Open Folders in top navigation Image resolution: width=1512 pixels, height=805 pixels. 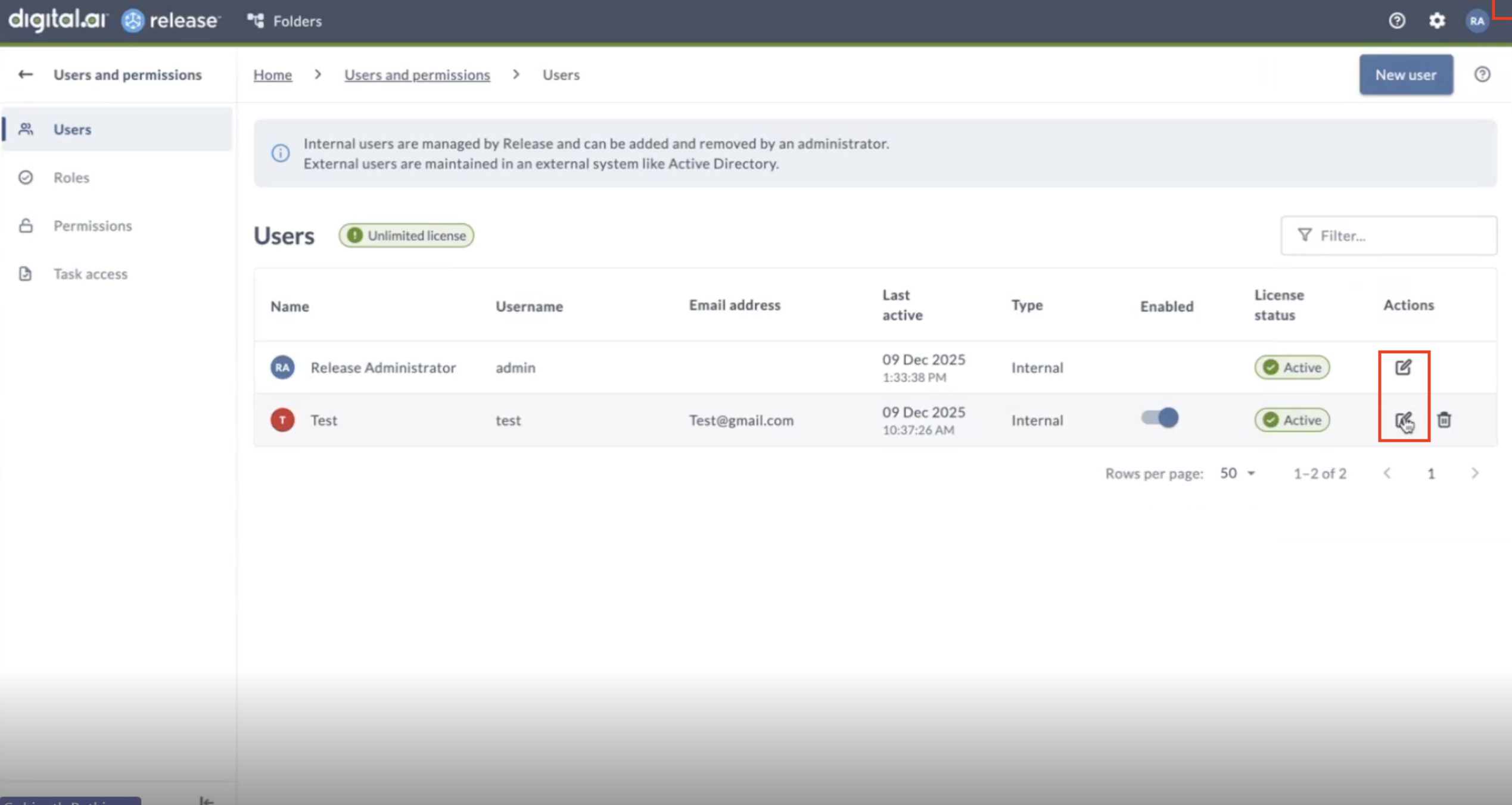(x=285, y=21)
